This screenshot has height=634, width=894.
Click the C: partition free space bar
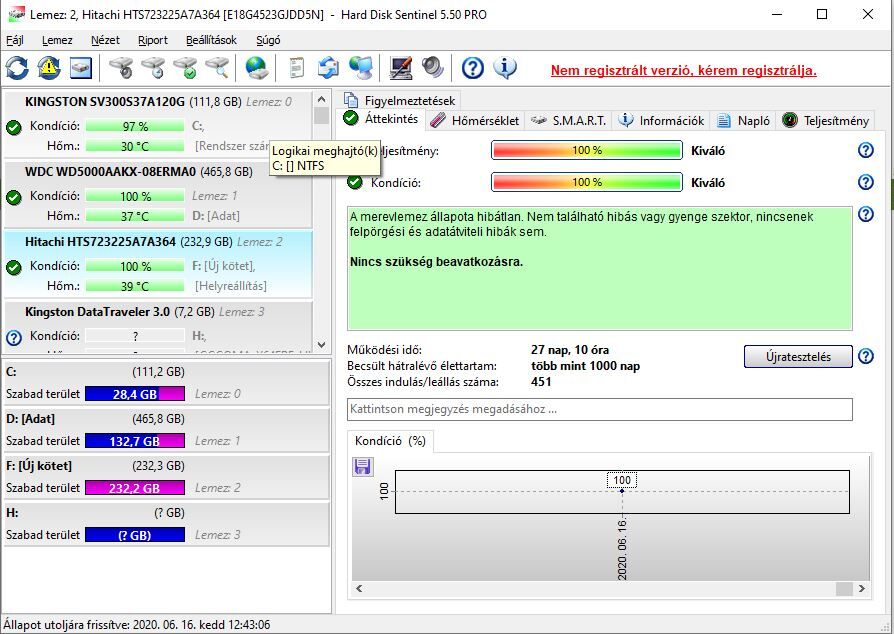135,393
